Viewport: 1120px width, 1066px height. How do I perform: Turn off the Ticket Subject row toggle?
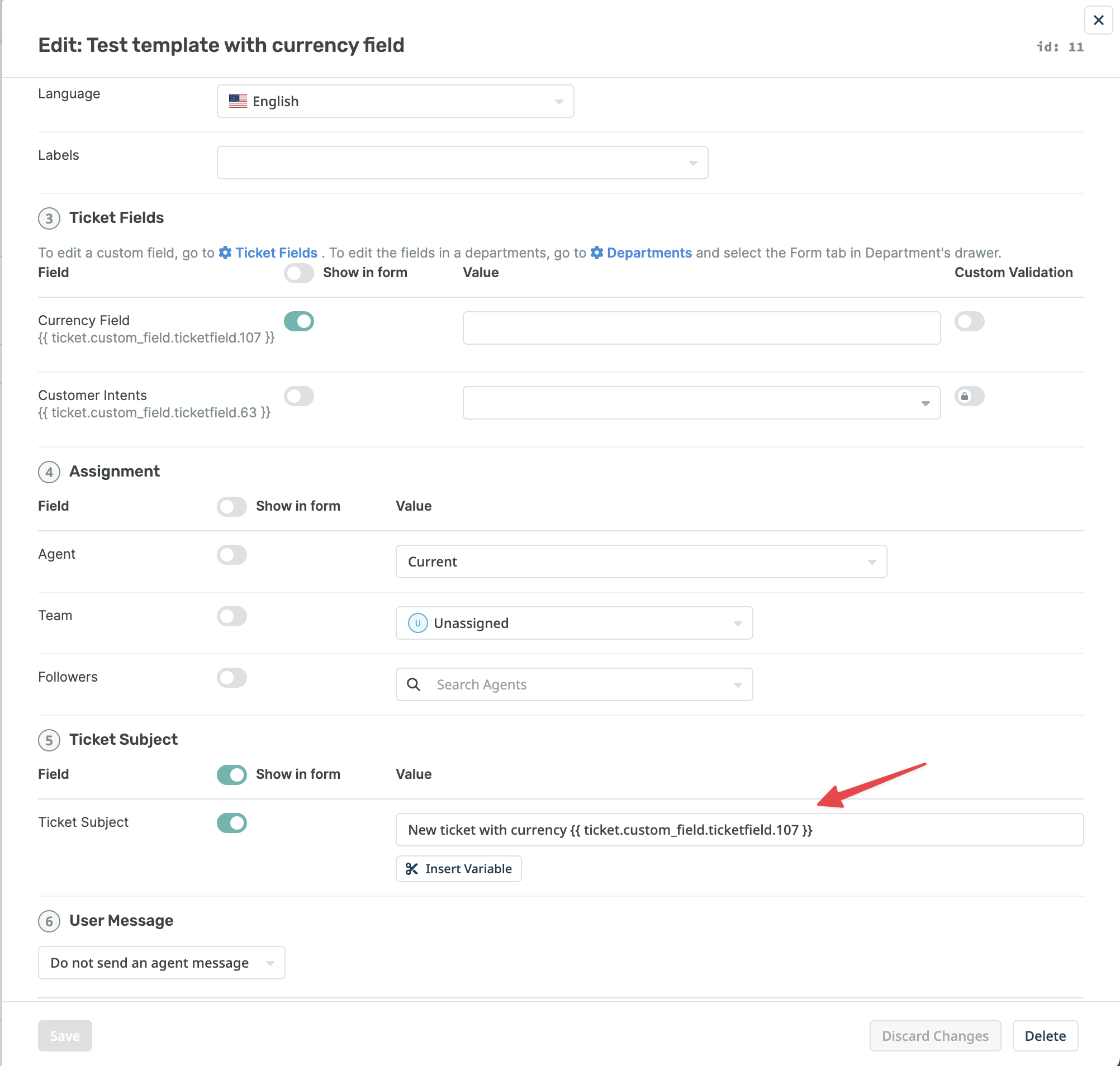(231, 822)
